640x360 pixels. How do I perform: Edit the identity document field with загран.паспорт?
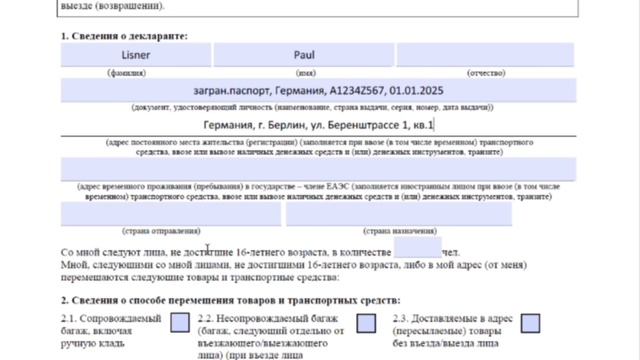(318, 90)
